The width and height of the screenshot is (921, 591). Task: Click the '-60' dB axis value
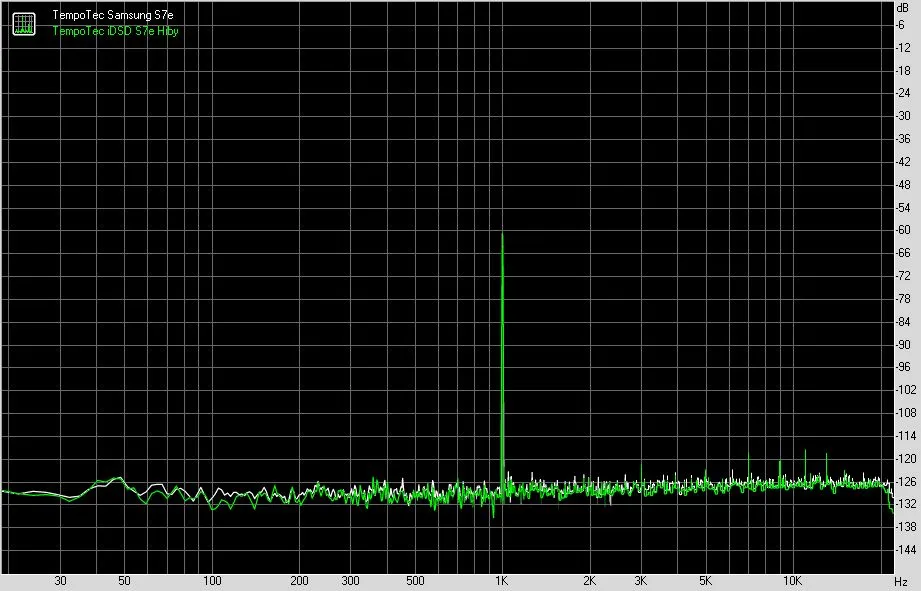click(903, 230)
